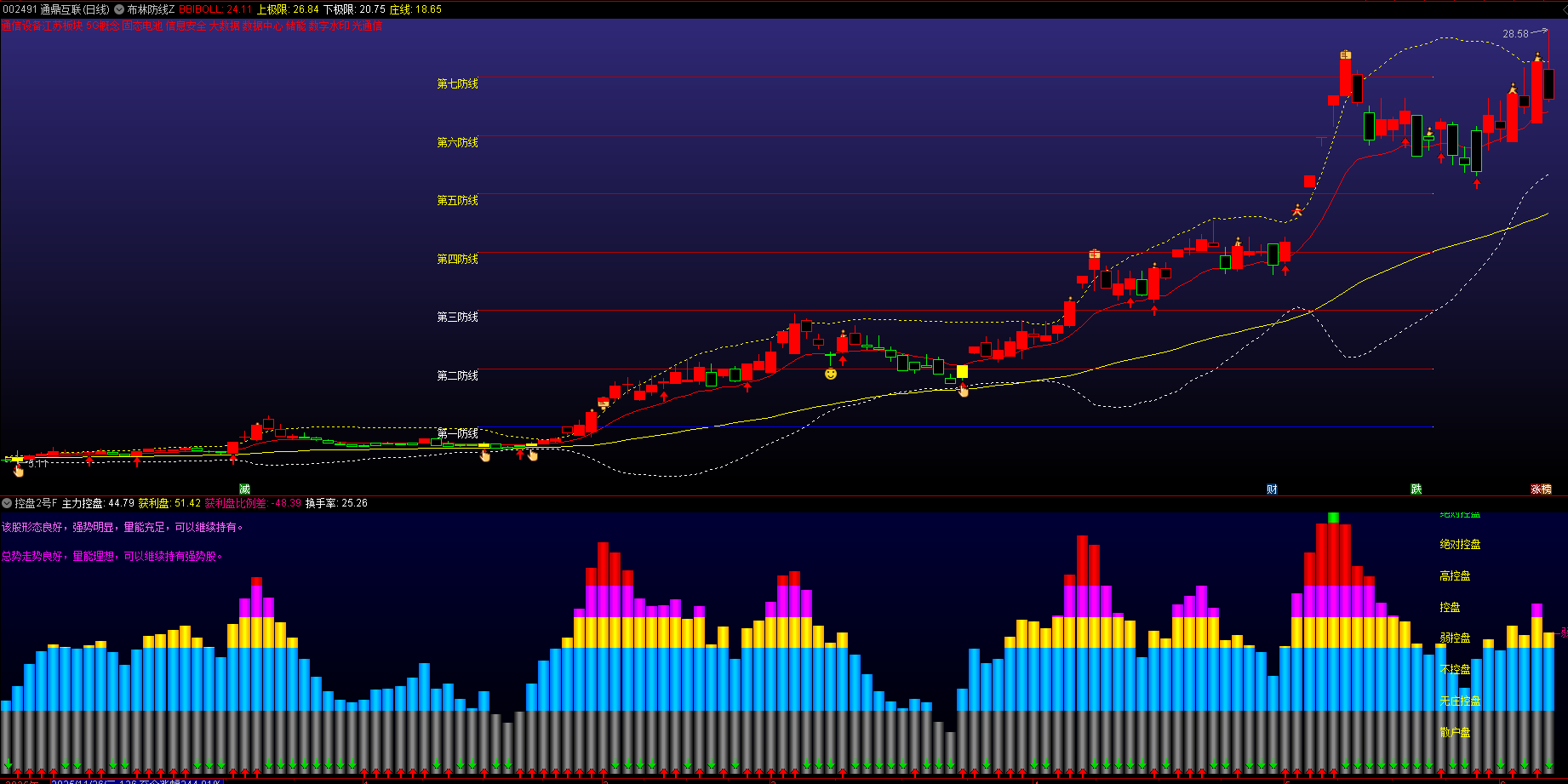Select the 第六防线 line label
1568x784 pixels.
click(x=458, y=142)
